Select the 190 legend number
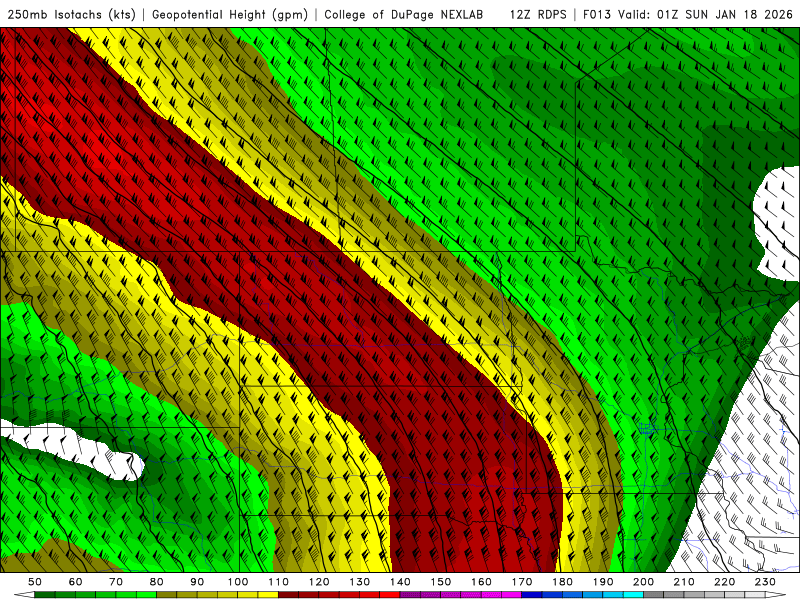800x600 pixels. 603,582
